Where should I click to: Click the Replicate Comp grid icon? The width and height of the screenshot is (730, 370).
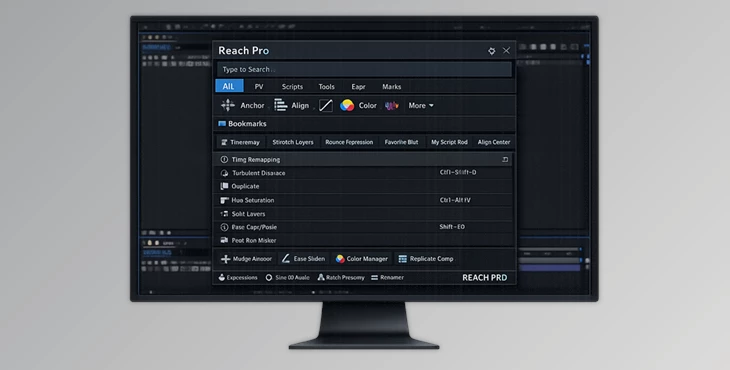click(x=403, y=259)
